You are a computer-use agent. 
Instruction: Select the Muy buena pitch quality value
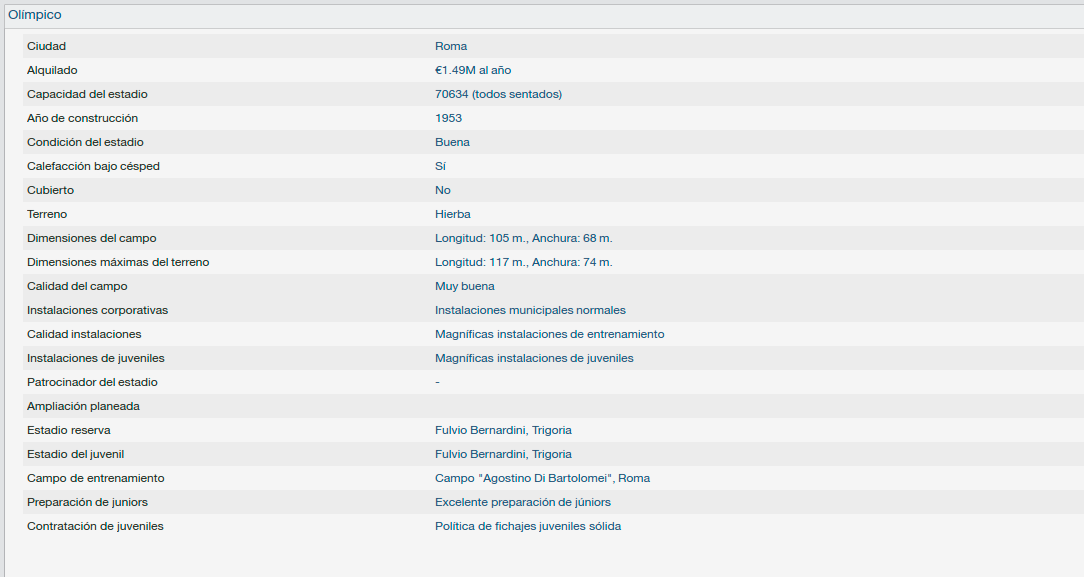465,286
